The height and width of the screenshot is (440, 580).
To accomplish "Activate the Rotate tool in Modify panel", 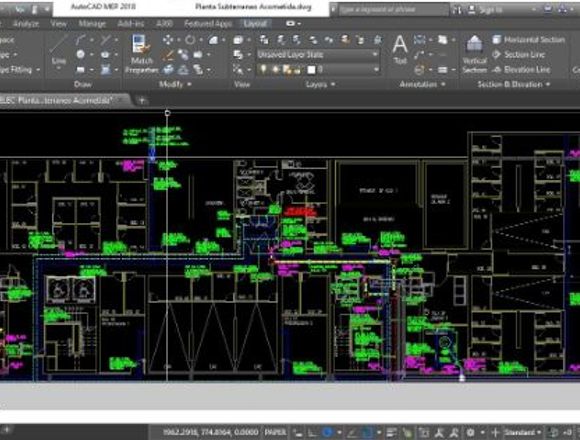I will tap(190, 40).
